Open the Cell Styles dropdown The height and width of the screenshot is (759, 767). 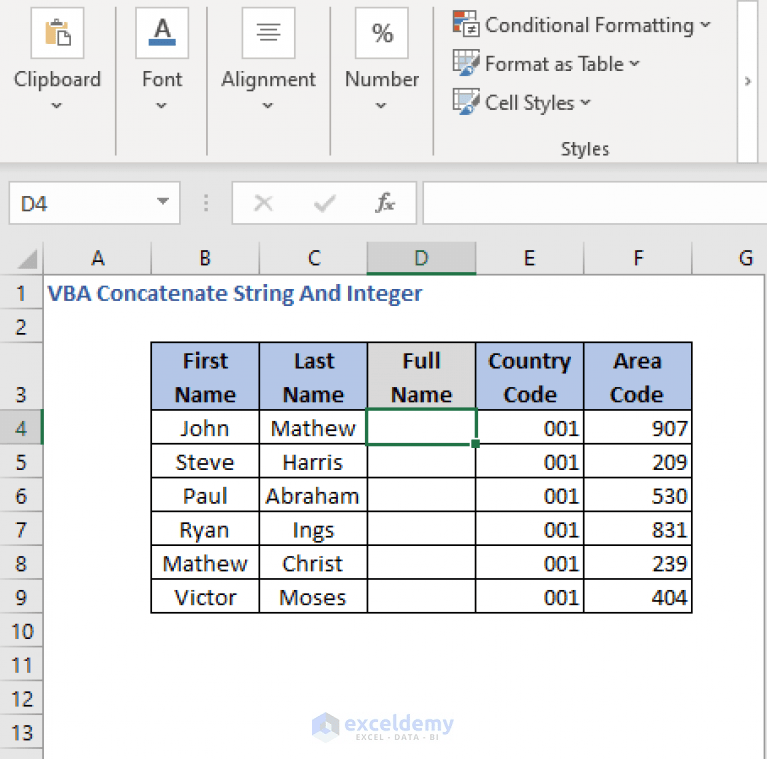tap(586, 103)
